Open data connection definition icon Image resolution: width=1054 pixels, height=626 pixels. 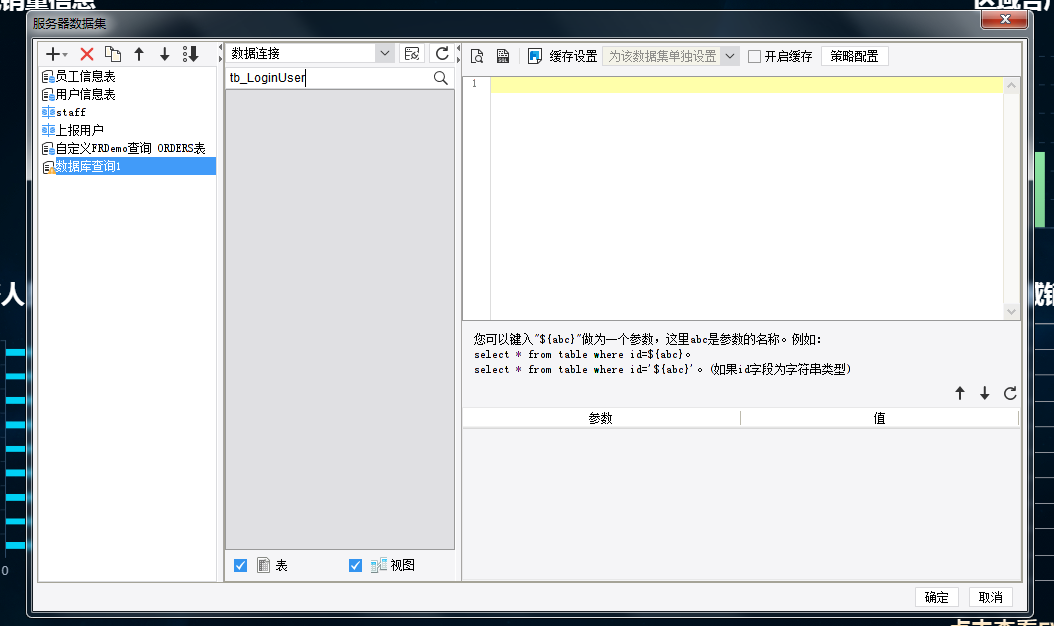coord(412,54)
